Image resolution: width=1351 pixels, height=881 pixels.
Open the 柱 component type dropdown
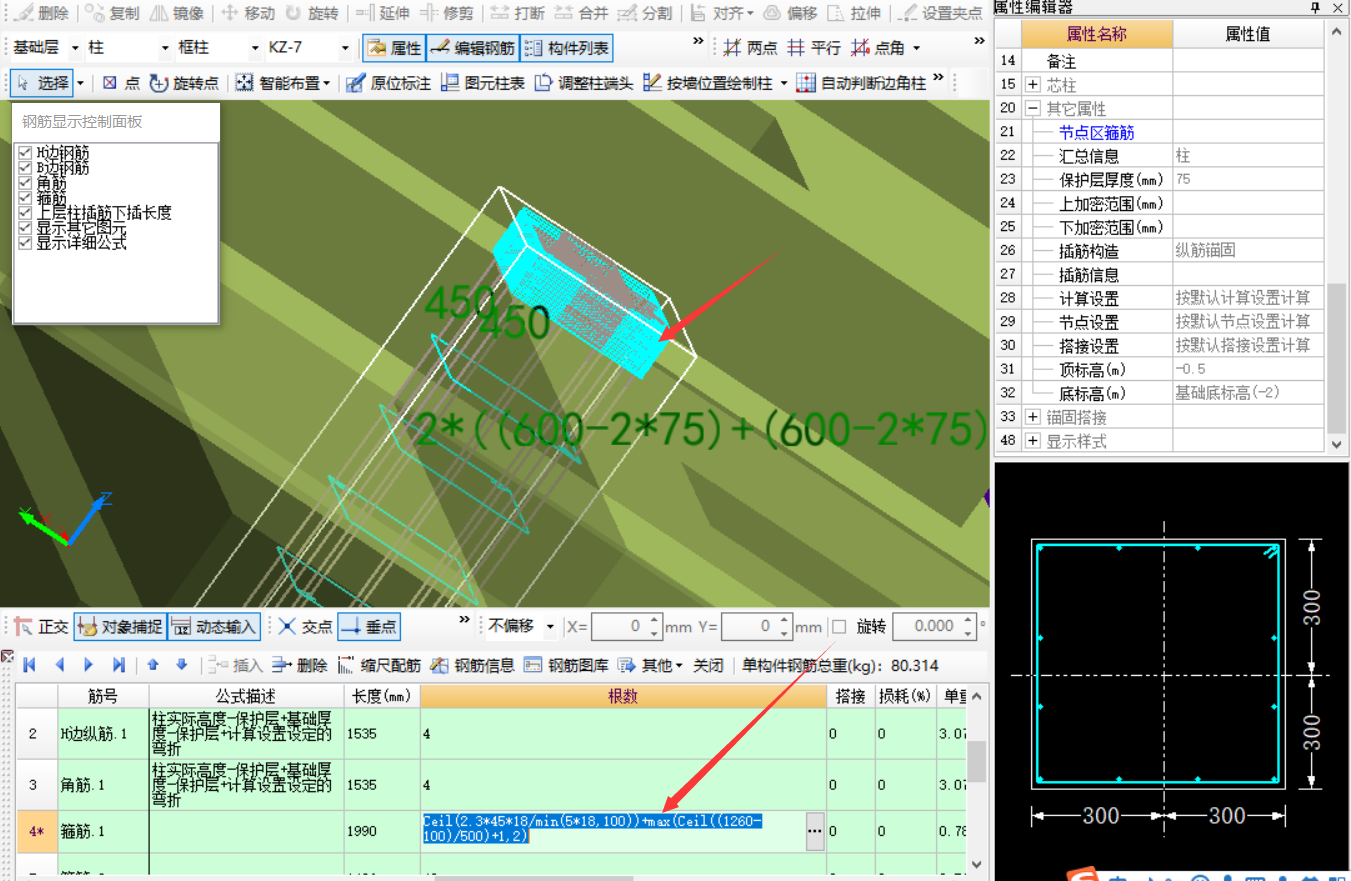[x=164, y=48]
